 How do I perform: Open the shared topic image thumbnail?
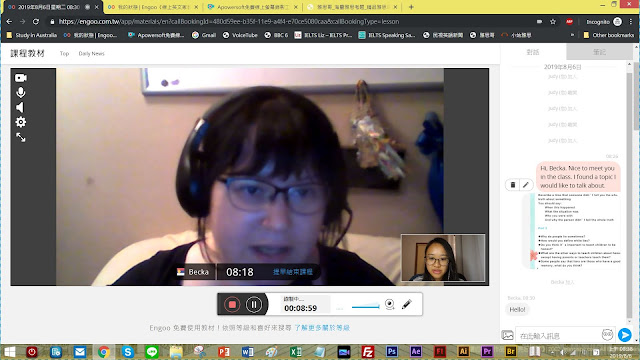click(x=575, y=231)
